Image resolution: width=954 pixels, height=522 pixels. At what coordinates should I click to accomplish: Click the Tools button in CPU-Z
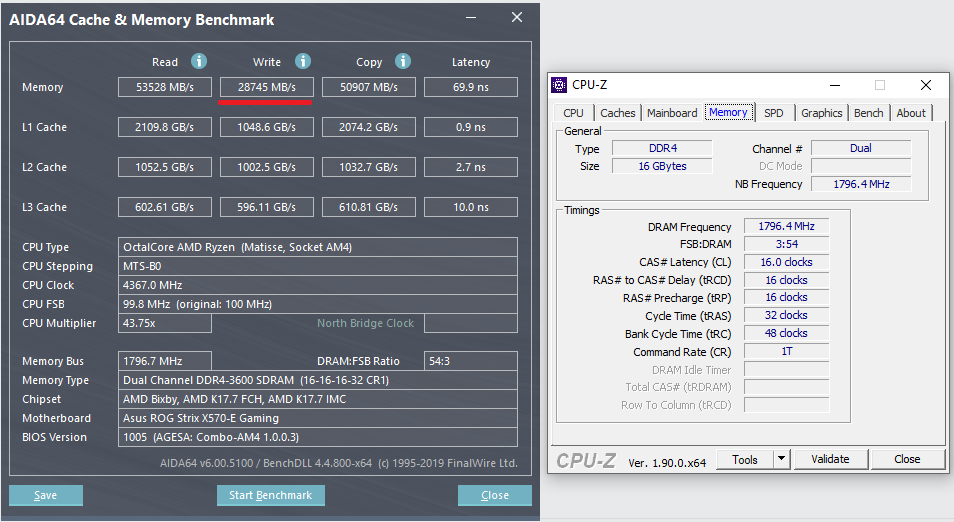(745, 459)
